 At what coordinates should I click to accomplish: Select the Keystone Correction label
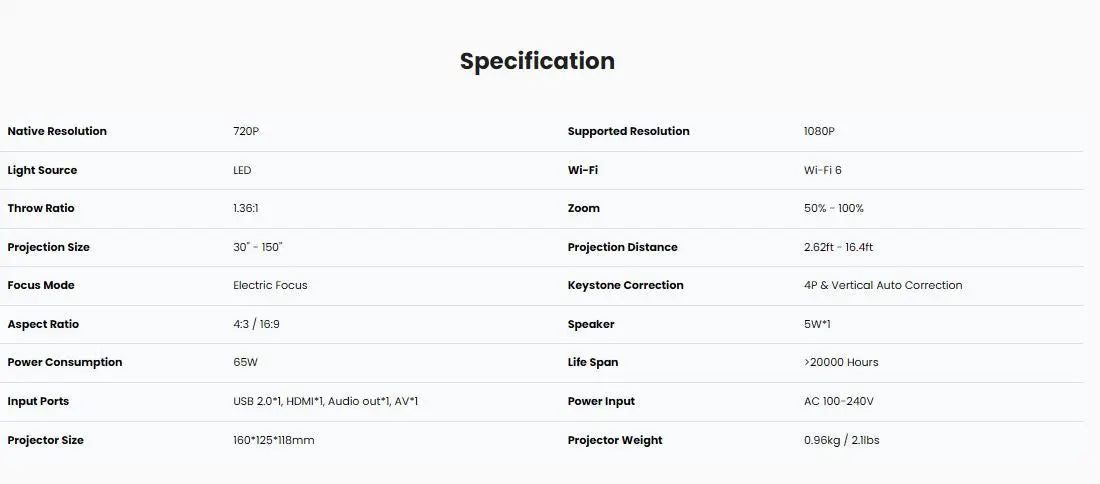tap(625, 285)
